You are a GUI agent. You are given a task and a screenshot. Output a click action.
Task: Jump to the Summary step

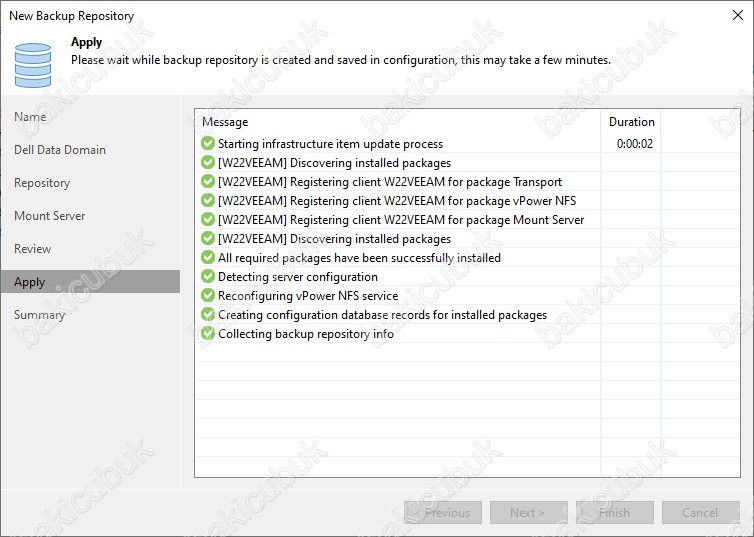39,315
